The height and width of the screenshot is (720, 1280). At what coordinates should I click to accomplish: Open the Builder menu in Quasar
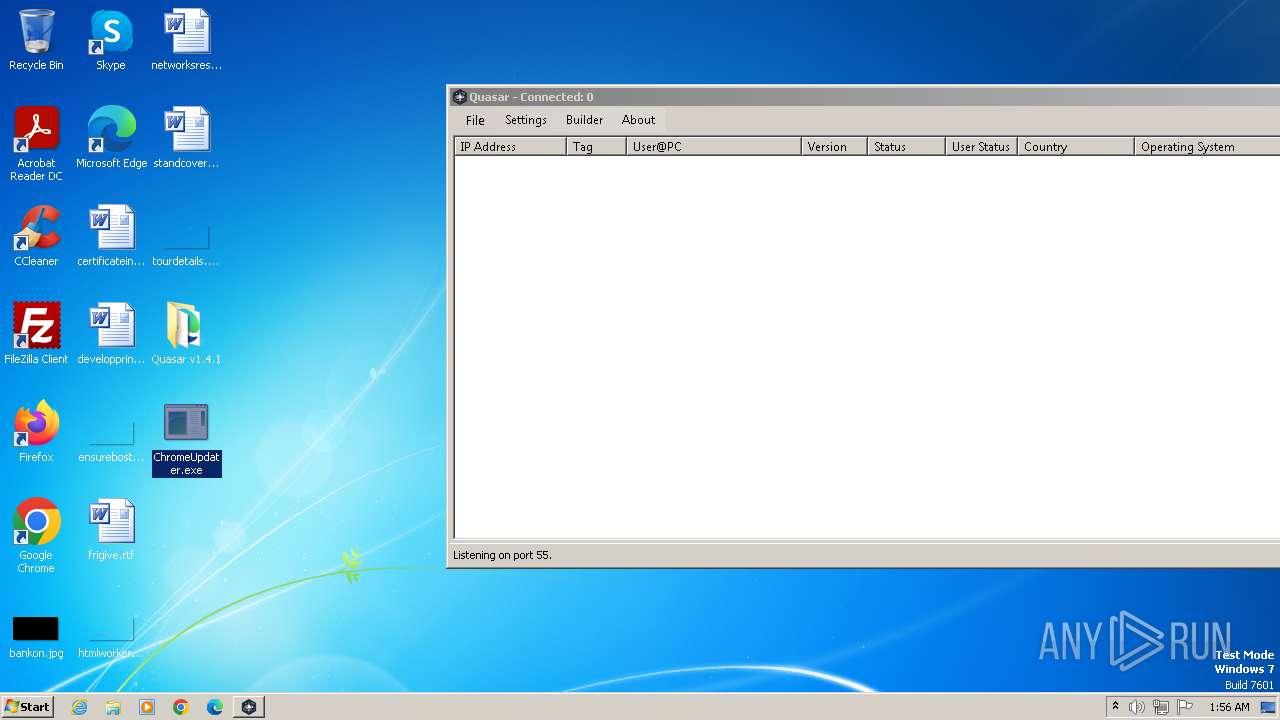pyautogui.click(x=584, y=120)
